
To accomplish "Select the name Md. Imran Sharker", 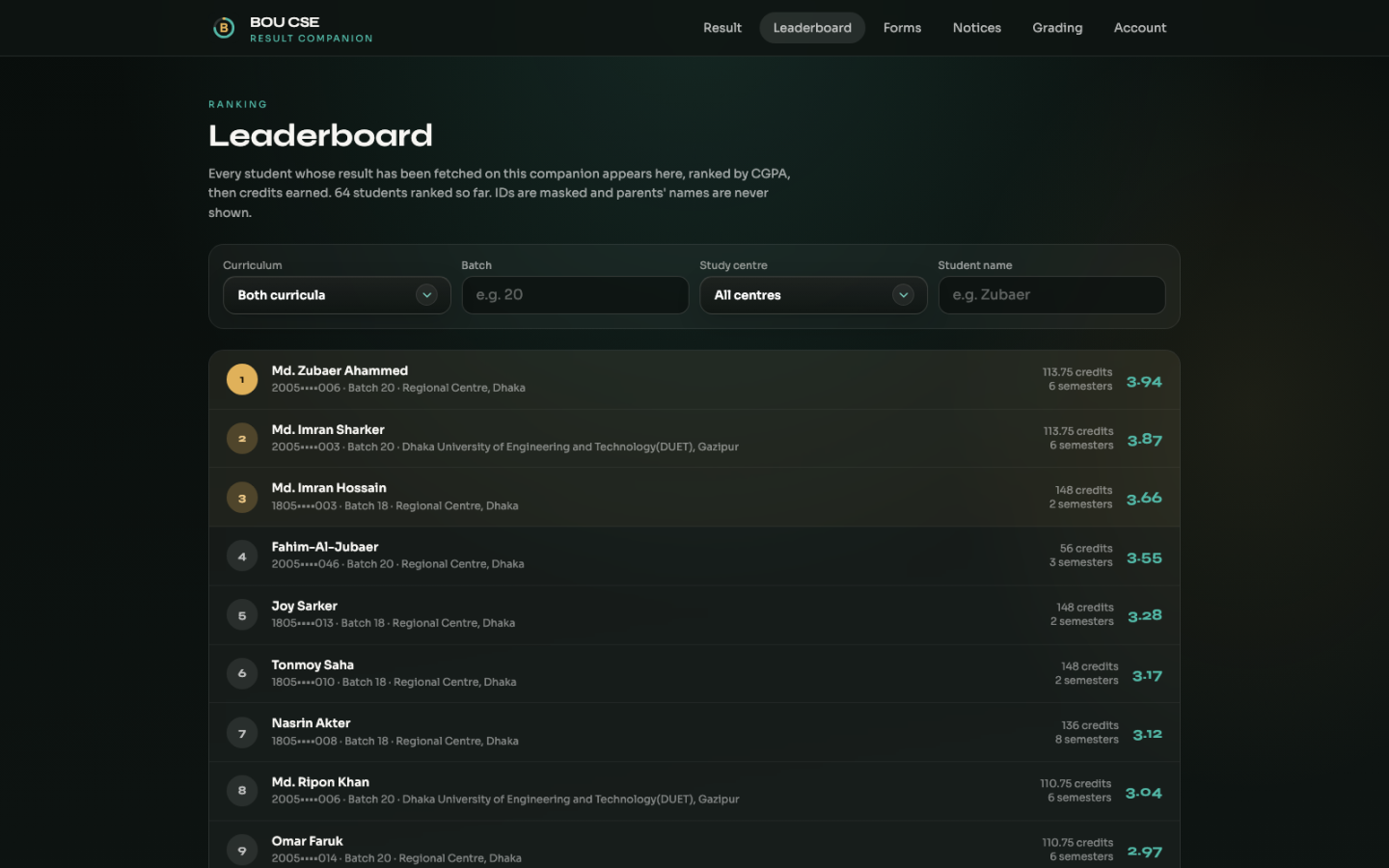I will [x=328, y=429].
